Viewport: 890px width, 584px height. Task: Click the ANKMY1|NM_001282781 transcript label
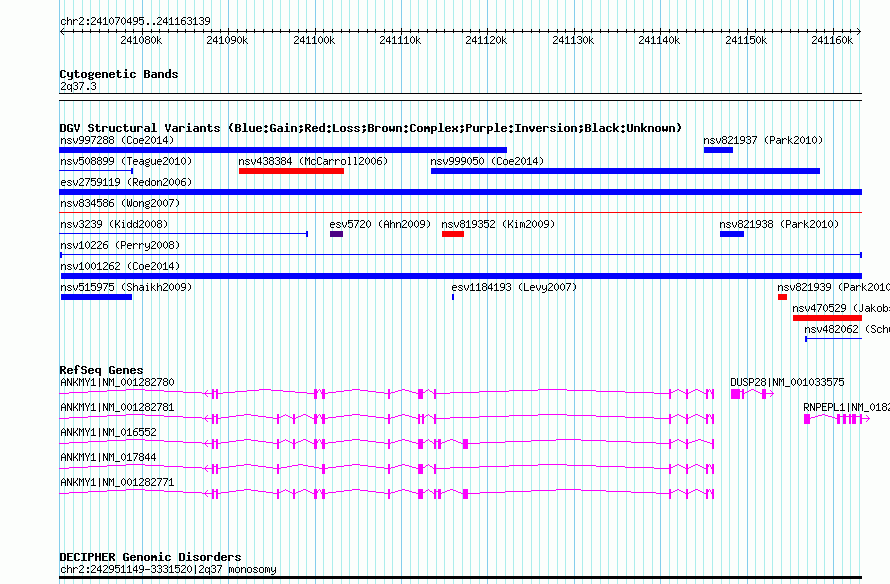point(117,407)
